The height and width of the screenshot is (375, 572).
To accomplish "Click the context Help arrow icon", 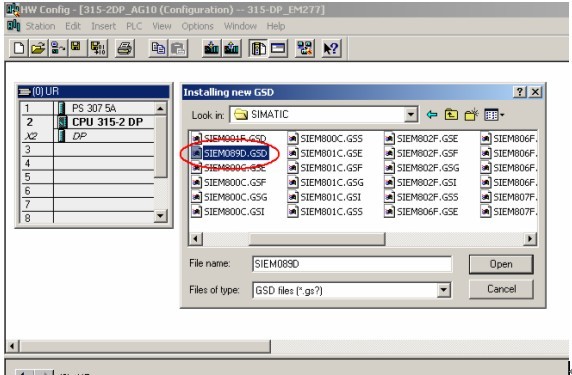I will pyautogui.click(x=331, y=48).
